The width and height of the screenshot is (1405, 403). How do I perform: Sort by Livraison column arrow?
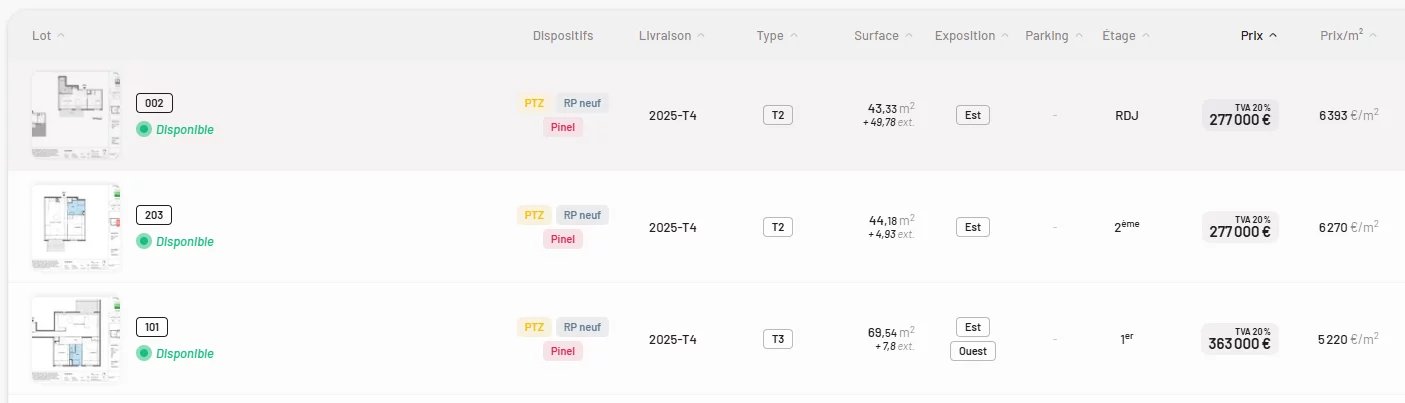pos(701,36)
